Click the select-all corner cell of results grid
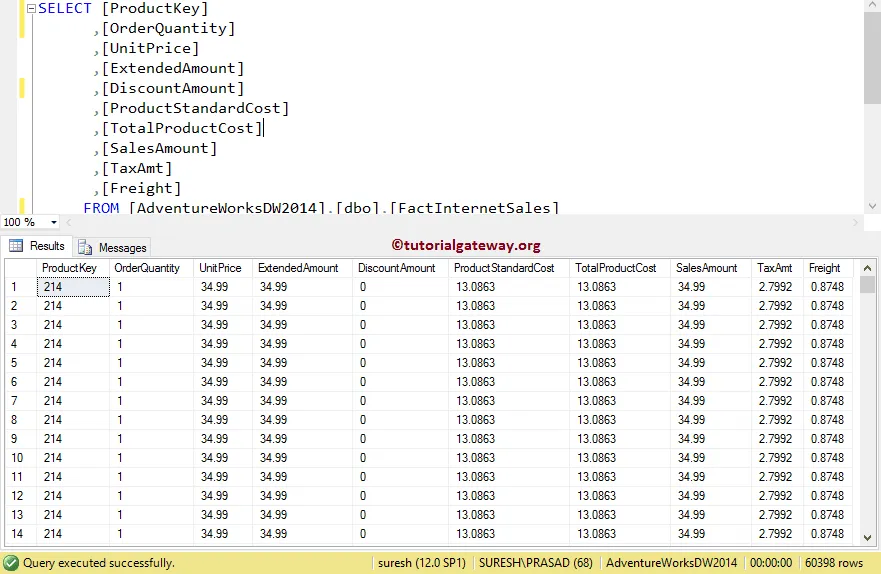The height and width of the screenshot is (574, 881). (21, 268)
